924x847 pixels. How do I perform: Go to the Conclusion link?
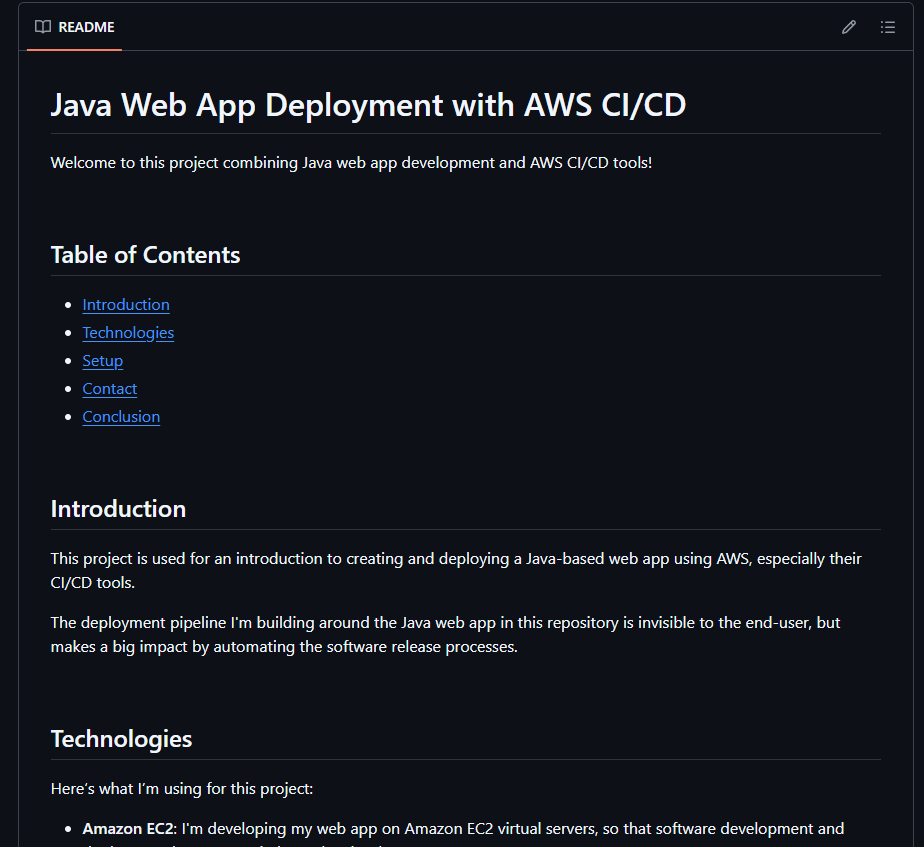(121, 417)
